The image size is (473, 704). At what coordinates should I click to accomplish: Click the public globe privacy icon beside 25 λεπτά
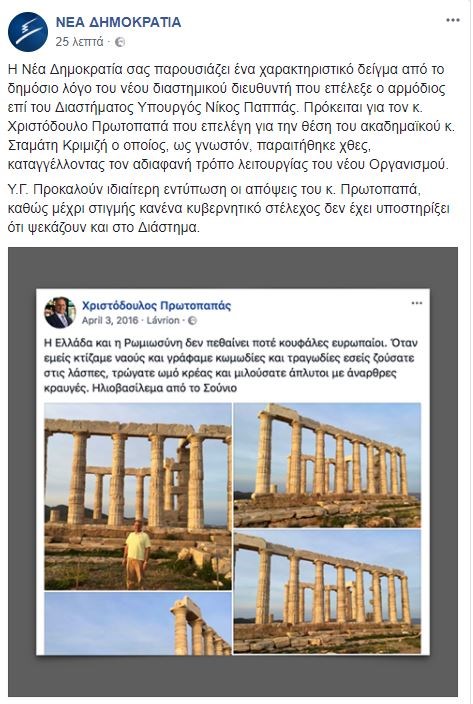tap(120, 42)
